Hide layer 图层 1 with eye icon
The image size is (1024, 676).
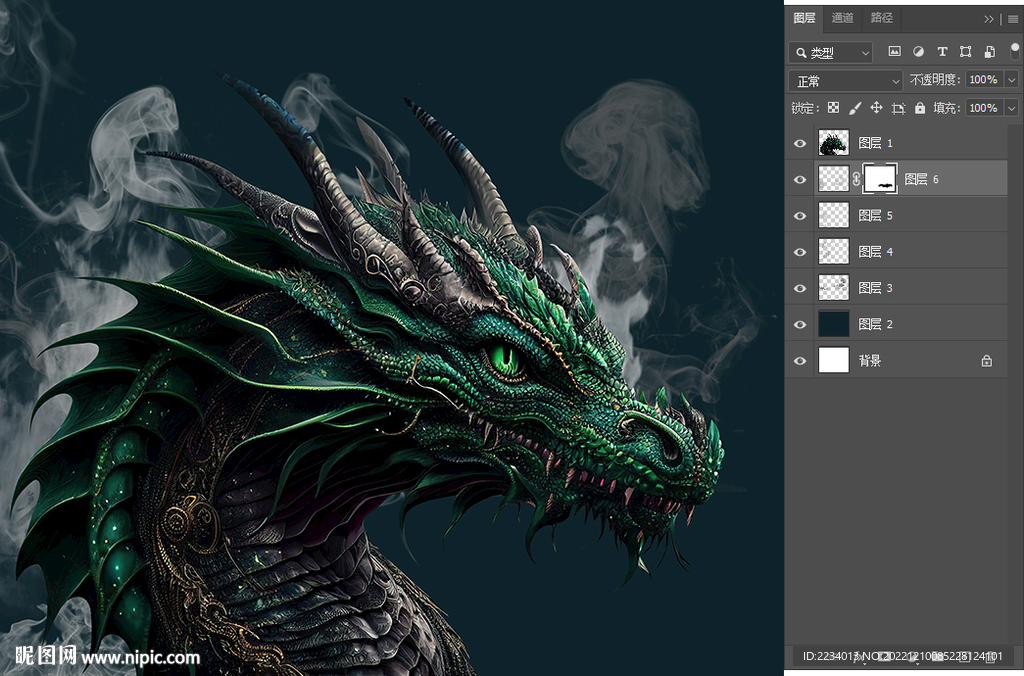(799, 143)
